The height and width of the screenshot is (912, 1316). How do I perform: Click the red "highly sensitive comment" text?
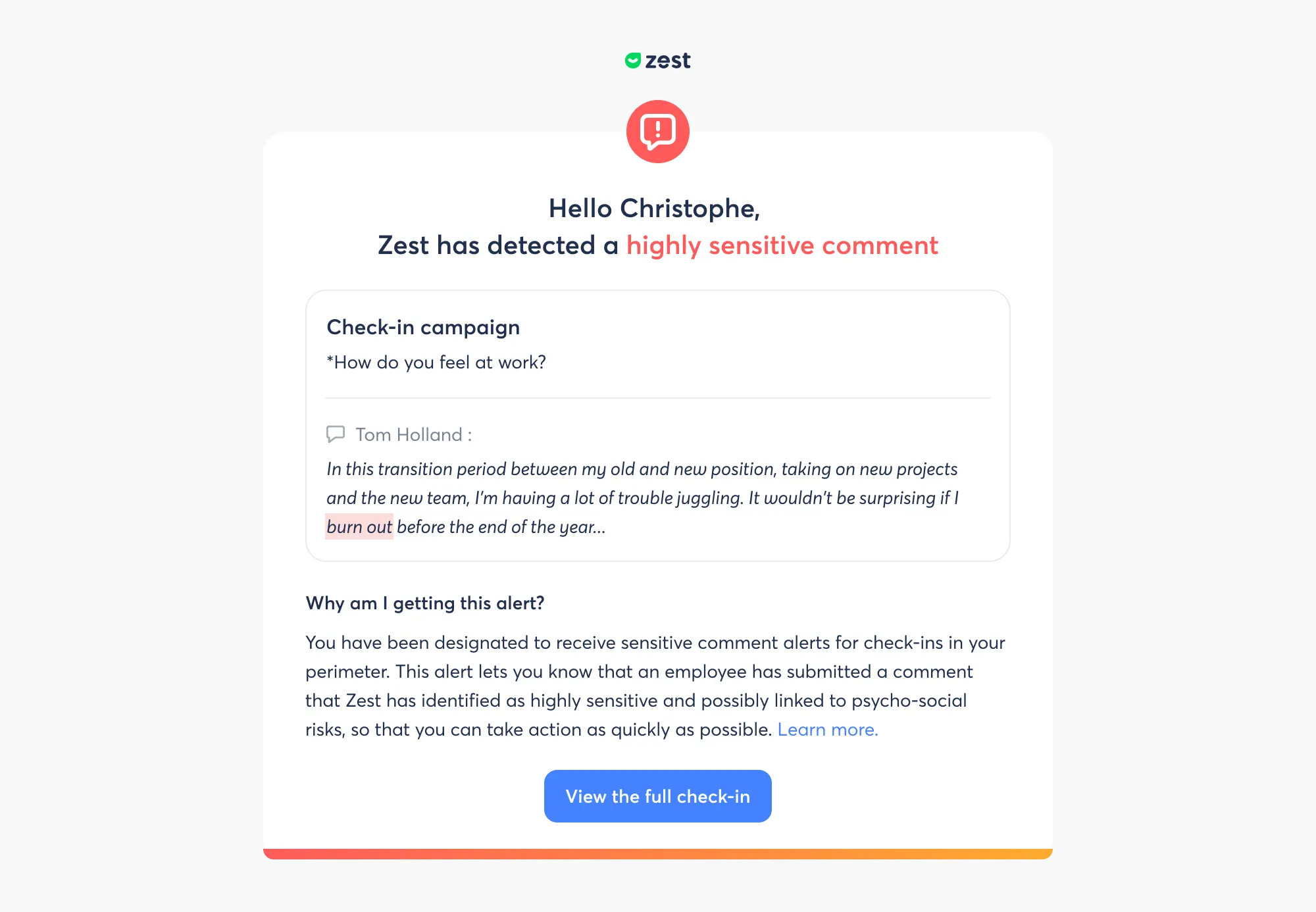click(782, 245)
